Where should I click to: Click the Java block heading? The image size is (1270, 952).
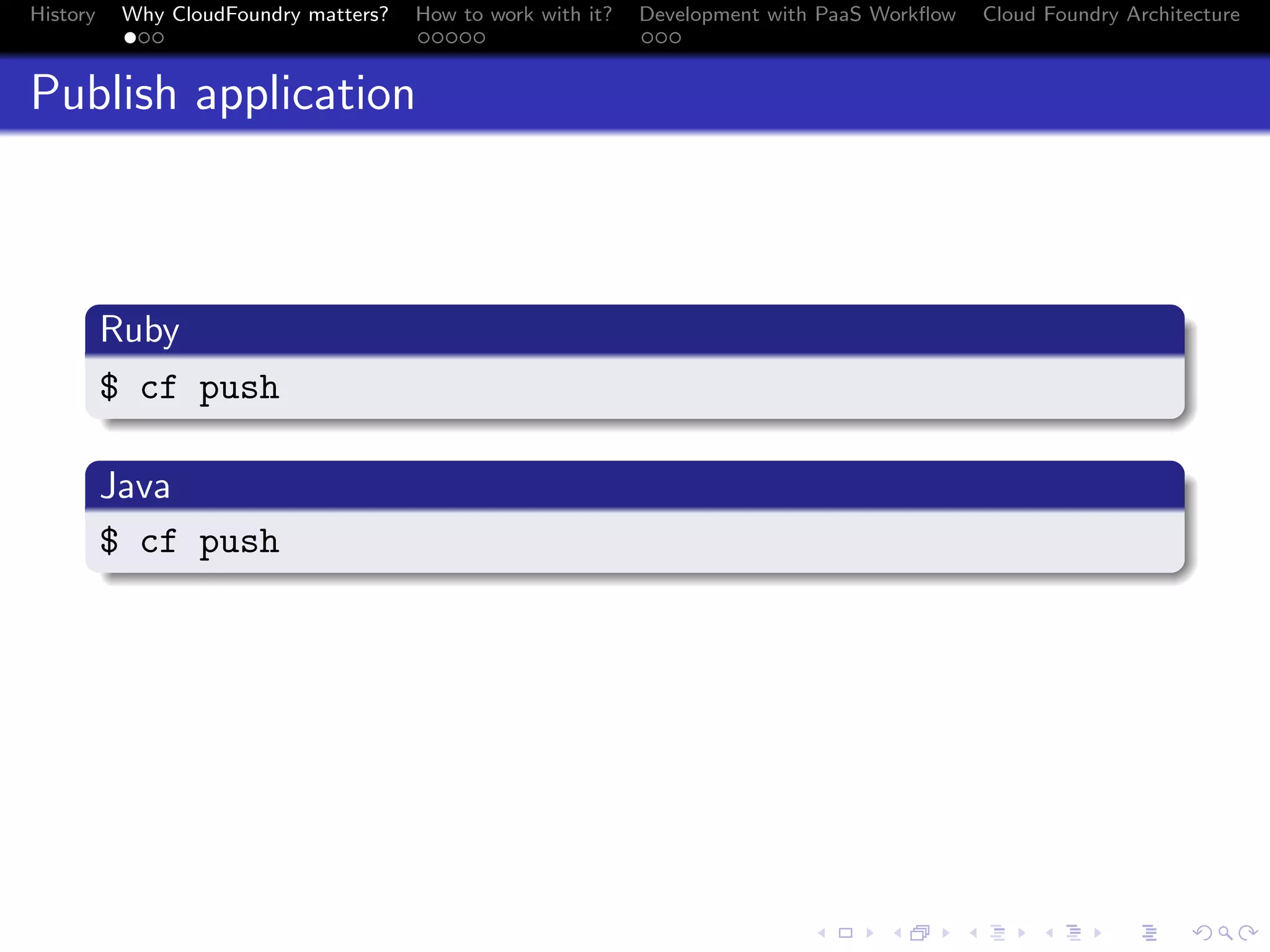coord(135,485)
